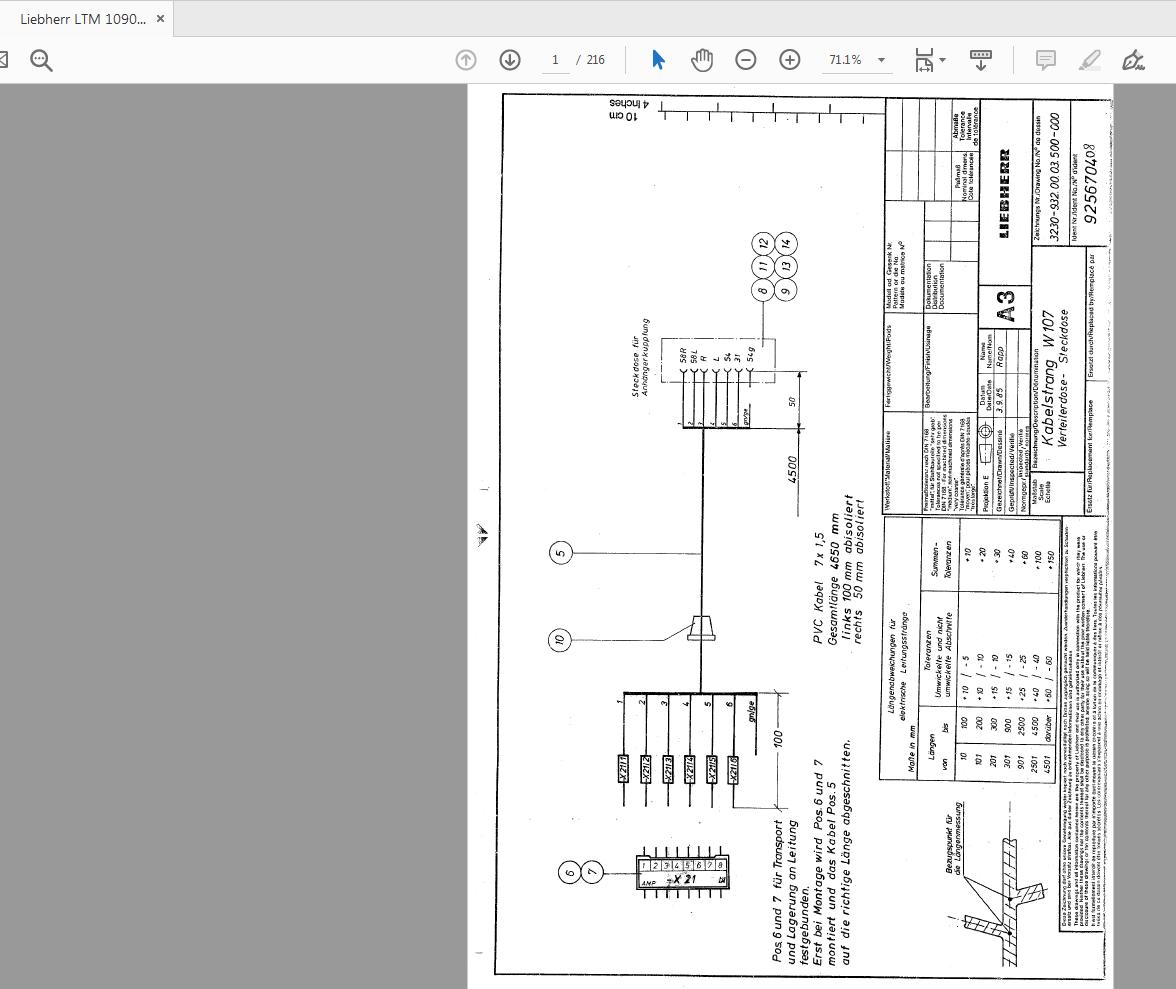Select the Hand tool for panning

coord(702,60)
